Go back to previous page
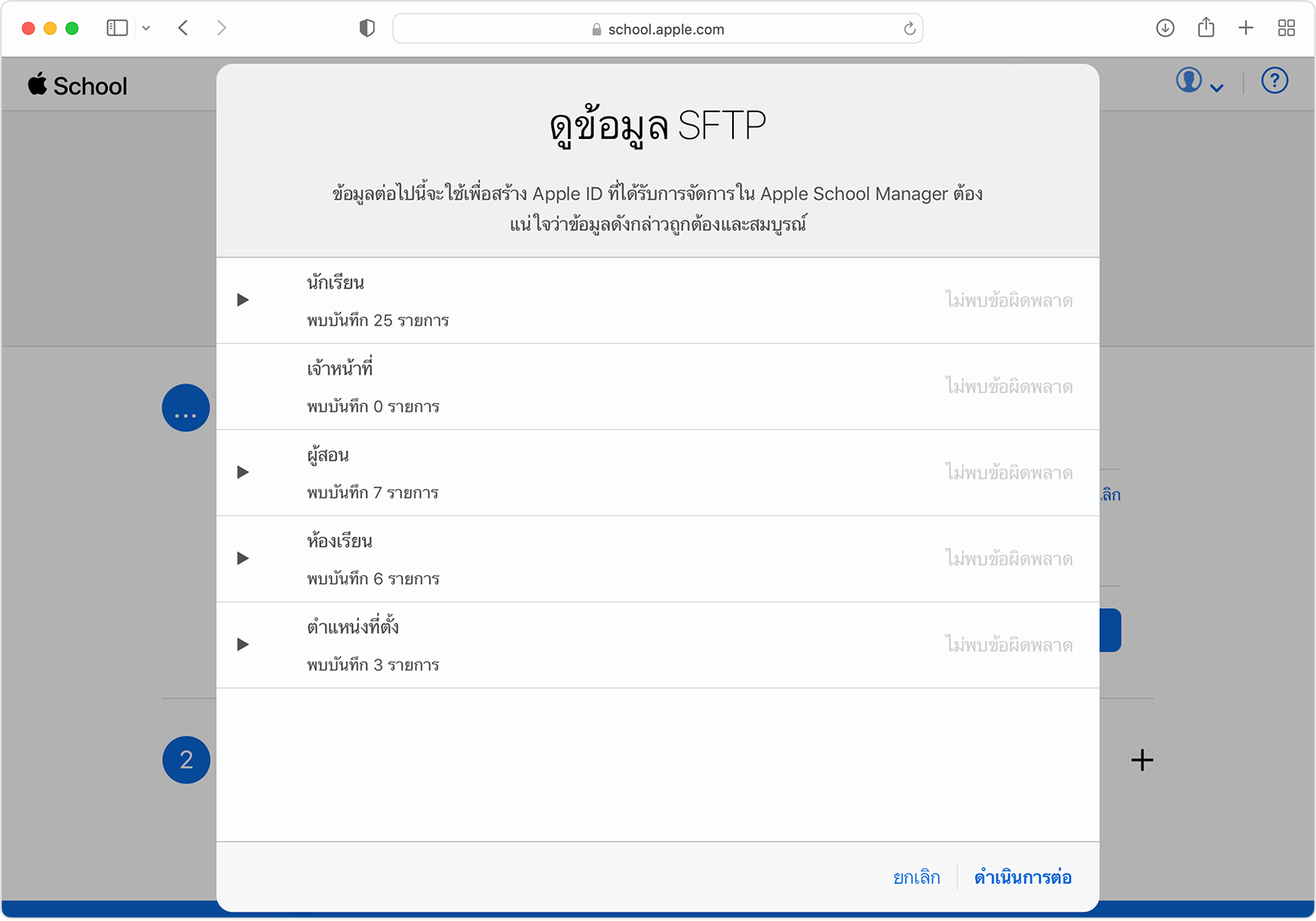 183,28
